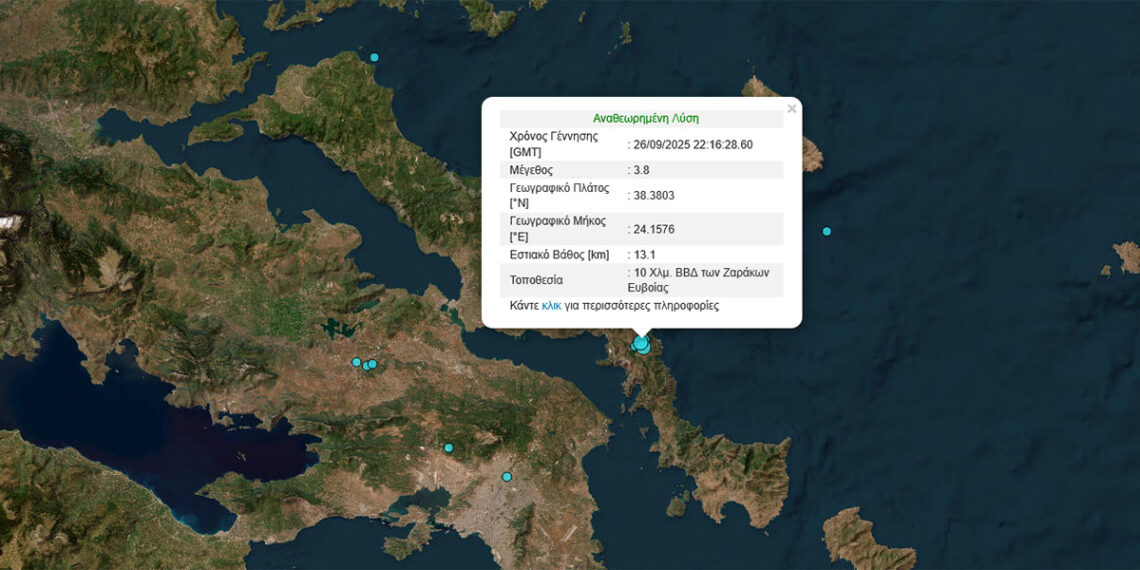Select the 'Εστιακό Βάθος [km]' label
Image resolution: width=1140 pixels, height=570 pixels.
(x=559, y=255)
